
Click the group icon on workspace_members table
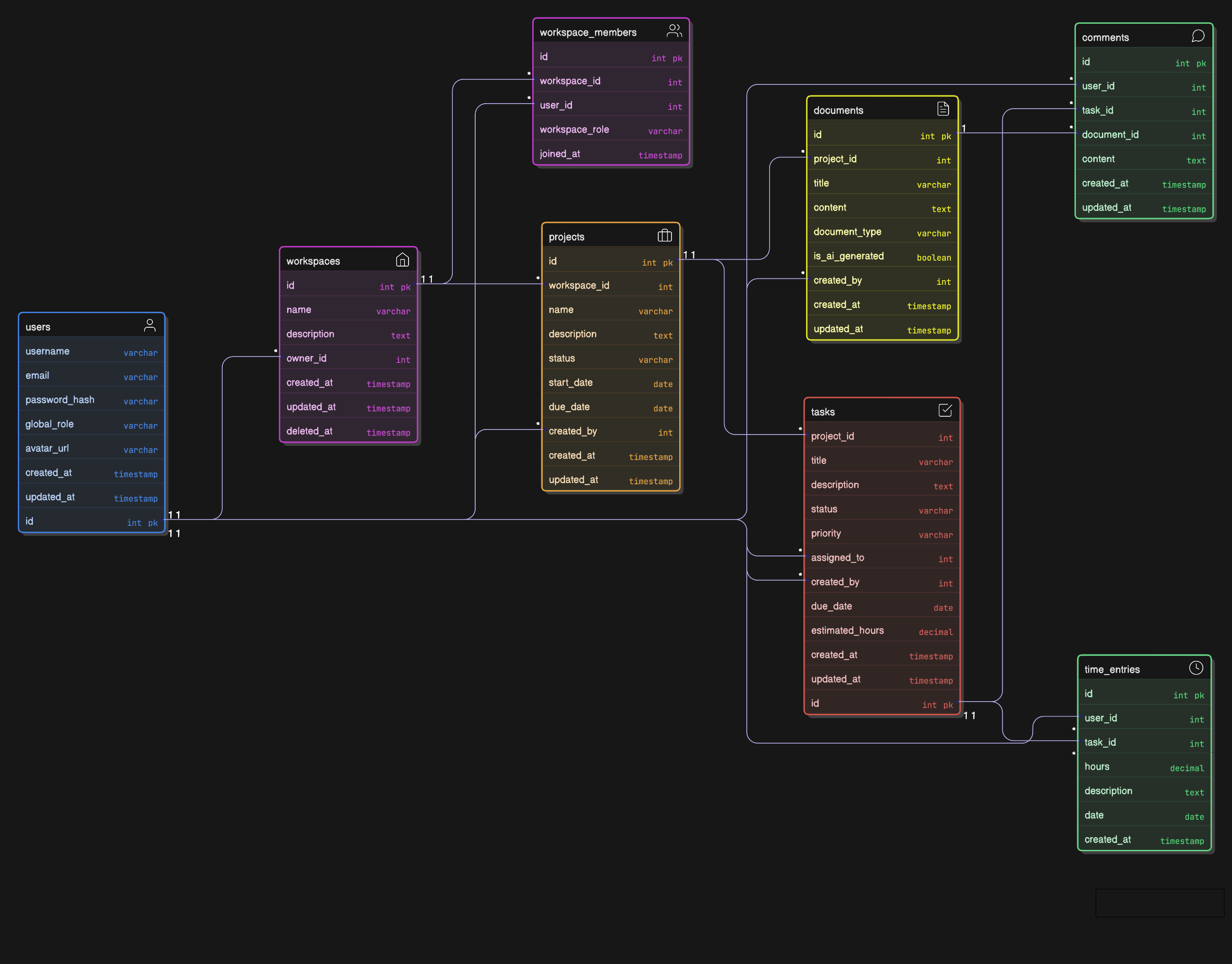[x=674, y=31]
